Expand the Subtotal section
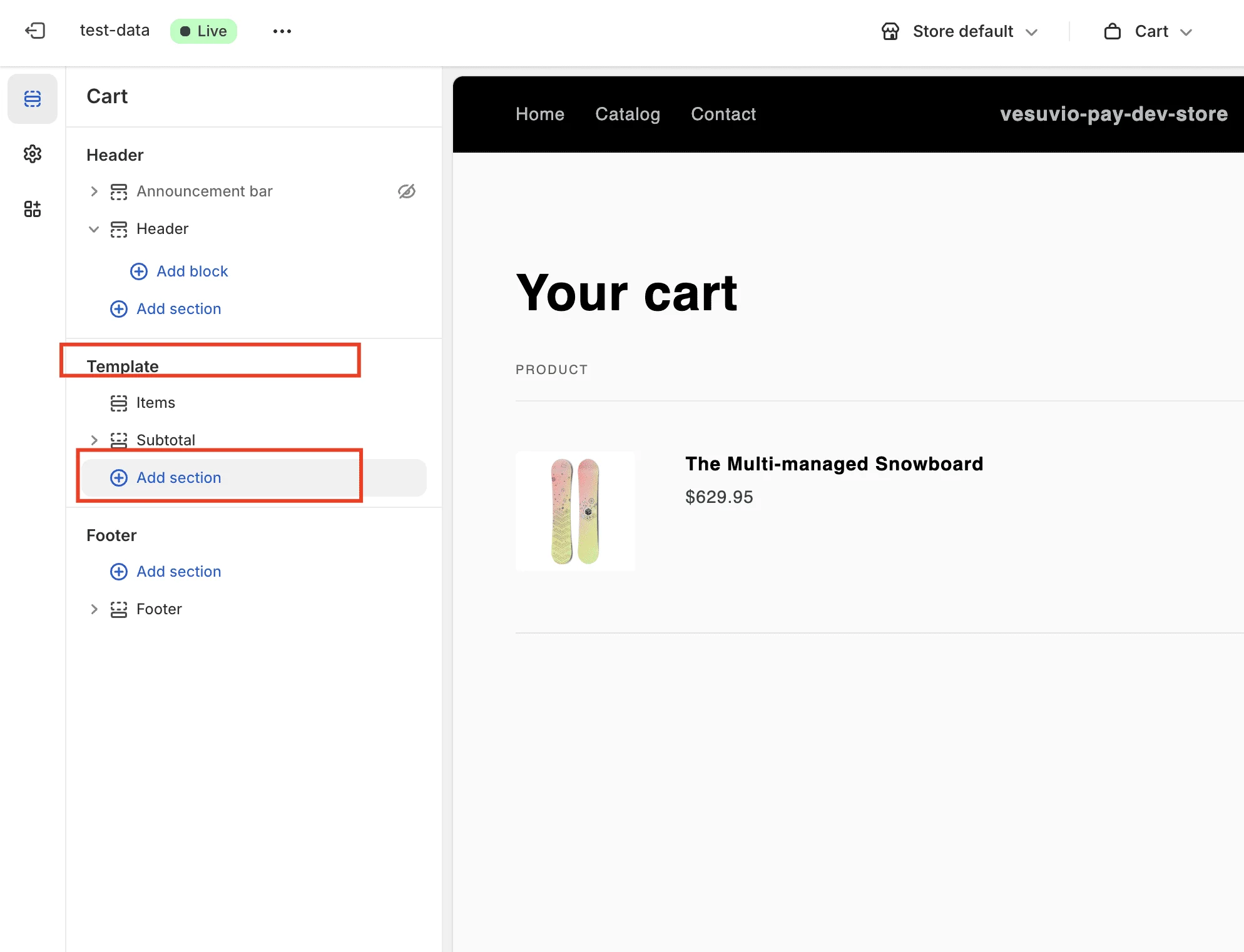Viewport: 1244px width, 952px height. [x=94, y=440]
